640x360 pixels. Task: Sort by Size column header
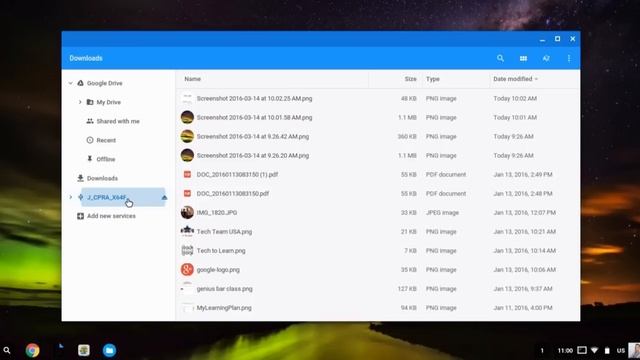[x=410, y=79]
